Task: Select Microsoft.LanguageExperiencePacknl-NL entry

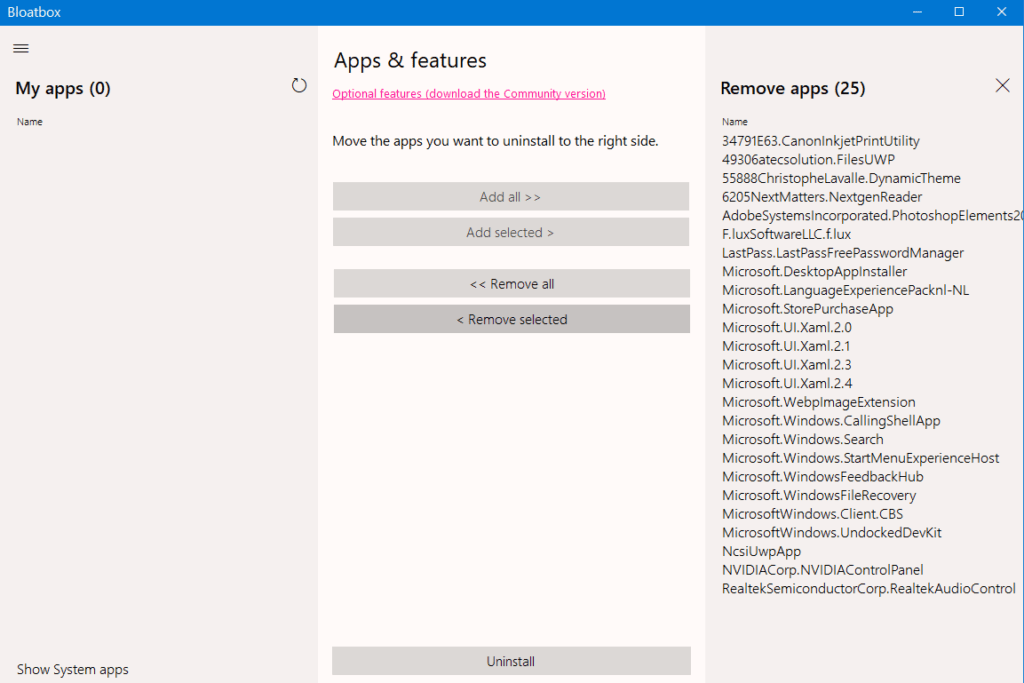Action: (x=845, y=290)
